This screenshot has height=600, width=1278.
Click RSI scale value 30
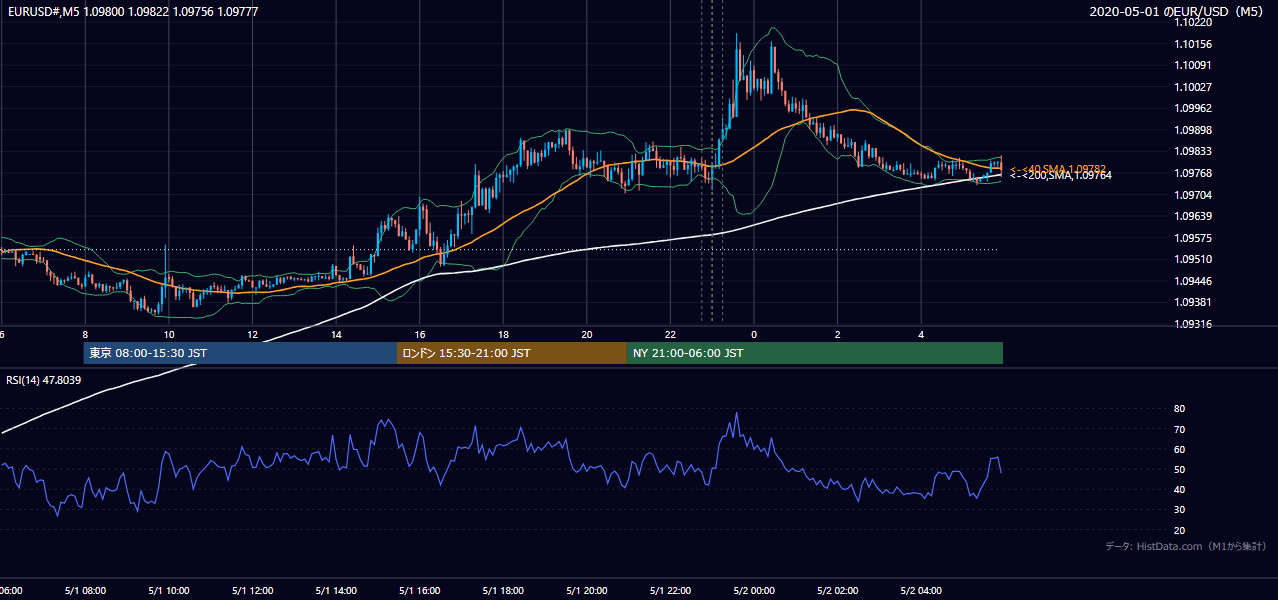(x=1179, y=509)
